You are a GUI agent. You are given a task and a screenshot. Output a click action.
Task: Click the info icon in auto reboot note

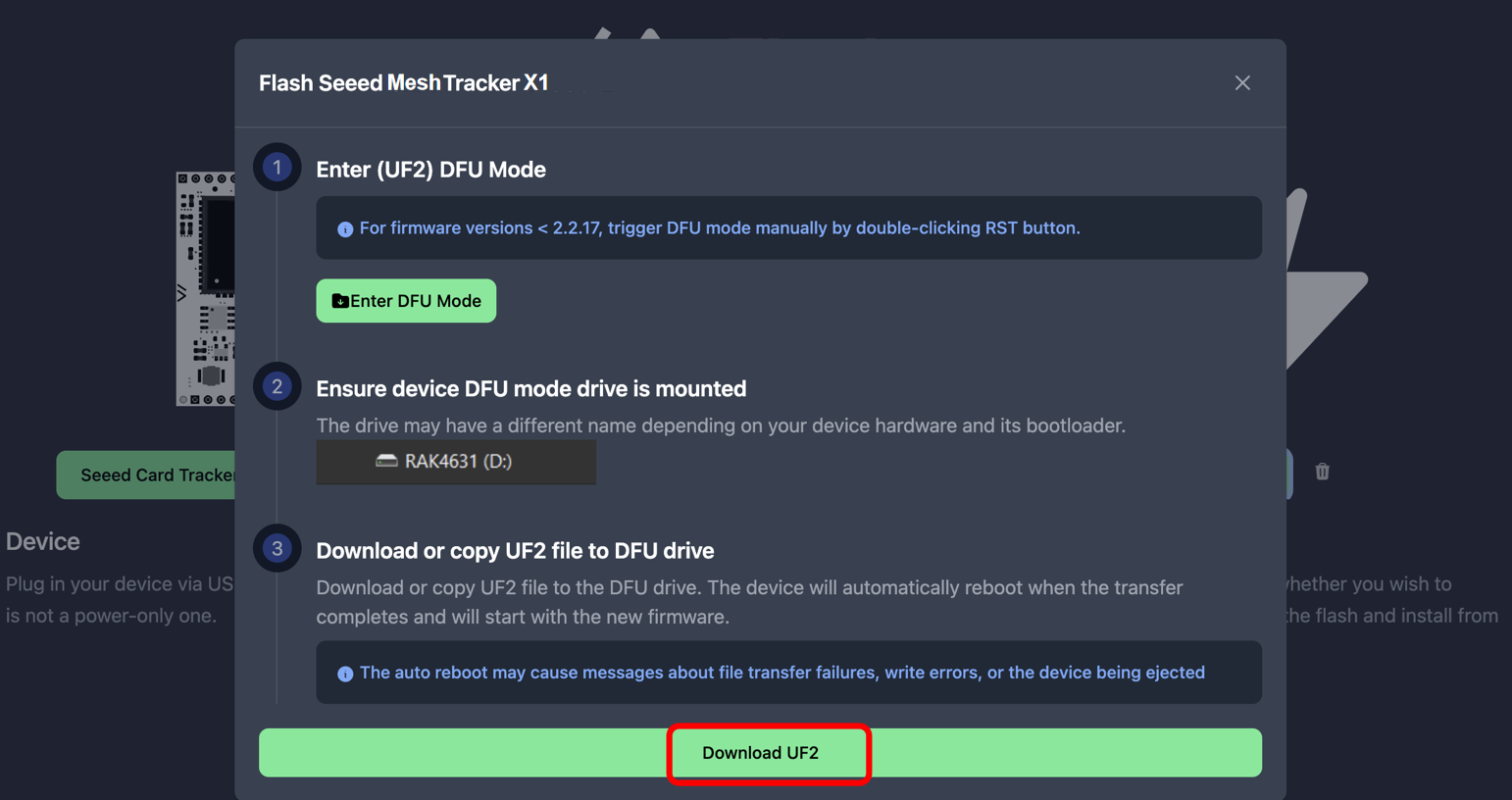(345, 674)
